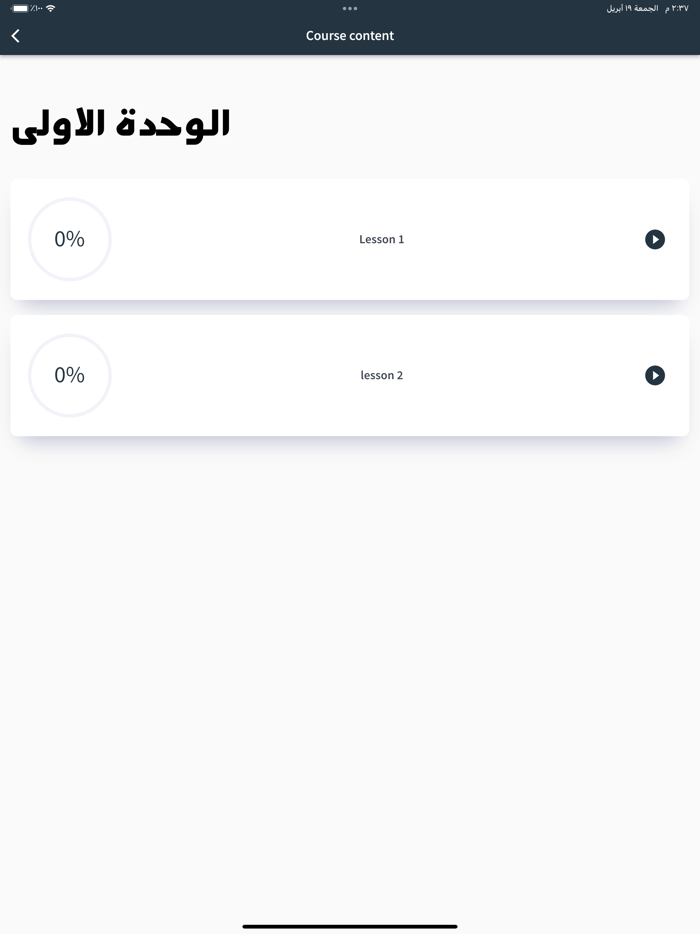This screenshot has width=700, height=934.
Task: Click the back arrow in the header
Action: pyautogui.click(x=15, y=35)
